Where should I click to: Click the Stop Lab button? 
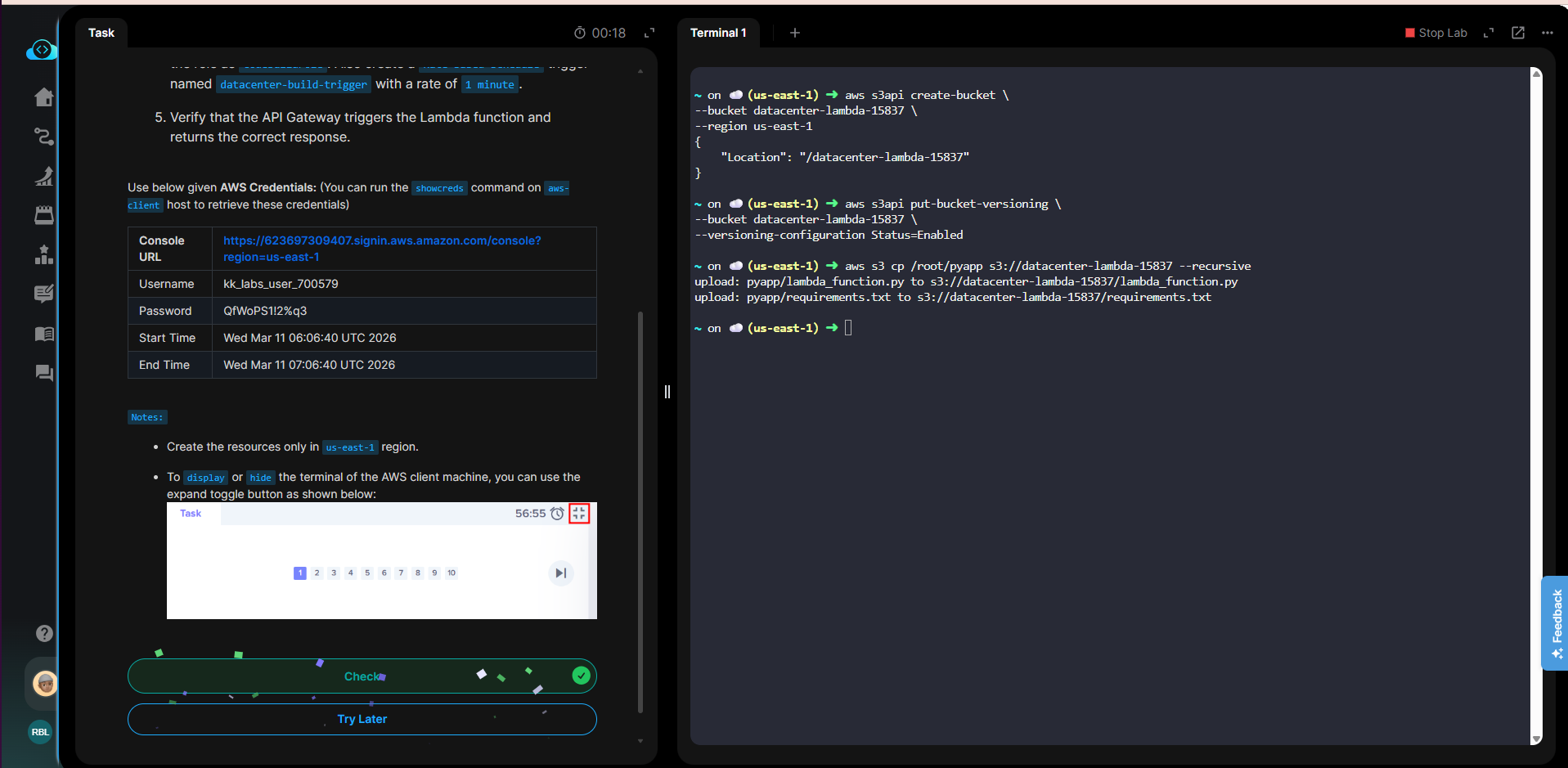[x=1435, y=33]
